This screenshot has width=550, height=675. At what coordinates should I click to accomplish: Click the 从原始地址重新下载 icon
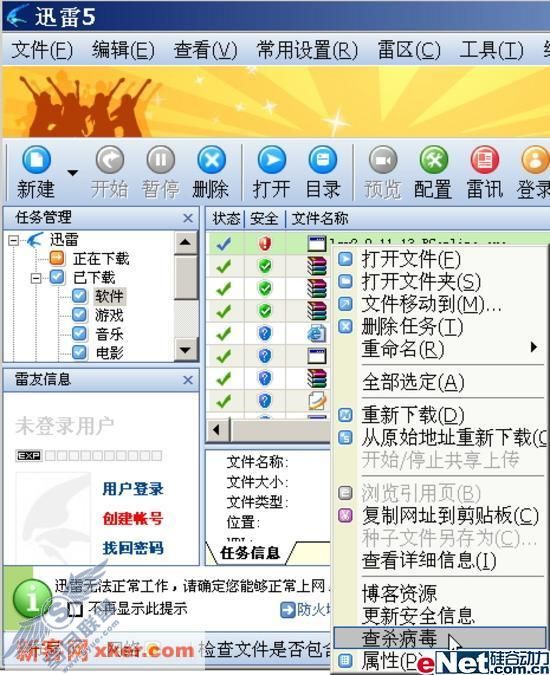(x=345, y=437)
